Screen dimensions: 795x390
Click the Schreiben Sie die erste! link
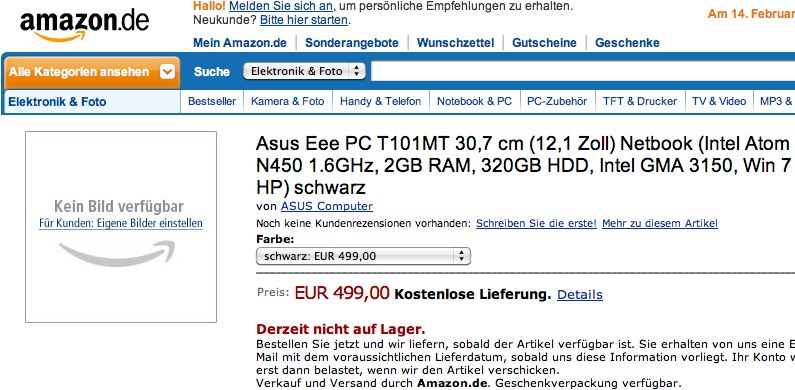point(536,223)
